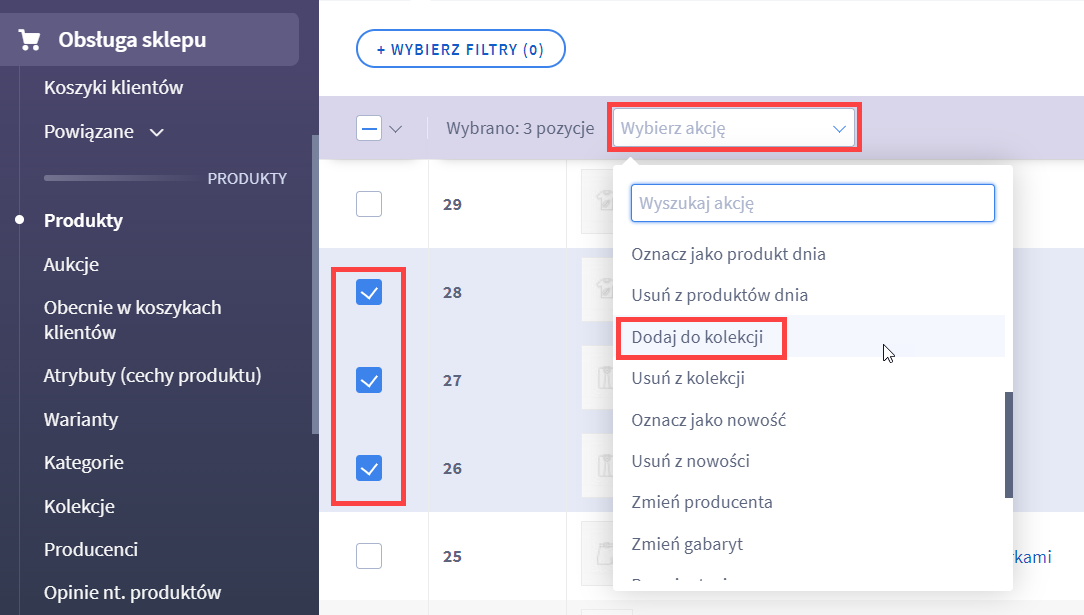Open the Wybierz akcję dropdown
The image size is (1084, 615).
click(x=734, y=127)
